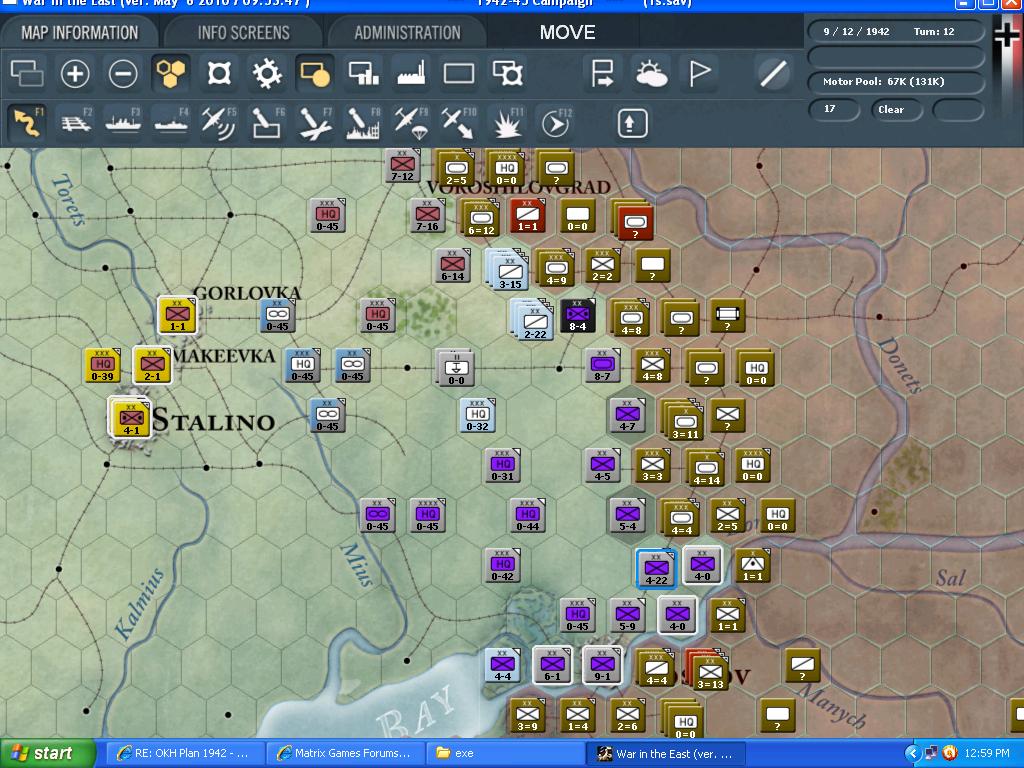Select black unit counter 8-4
1024x768 pixels.
coord(577,315)
